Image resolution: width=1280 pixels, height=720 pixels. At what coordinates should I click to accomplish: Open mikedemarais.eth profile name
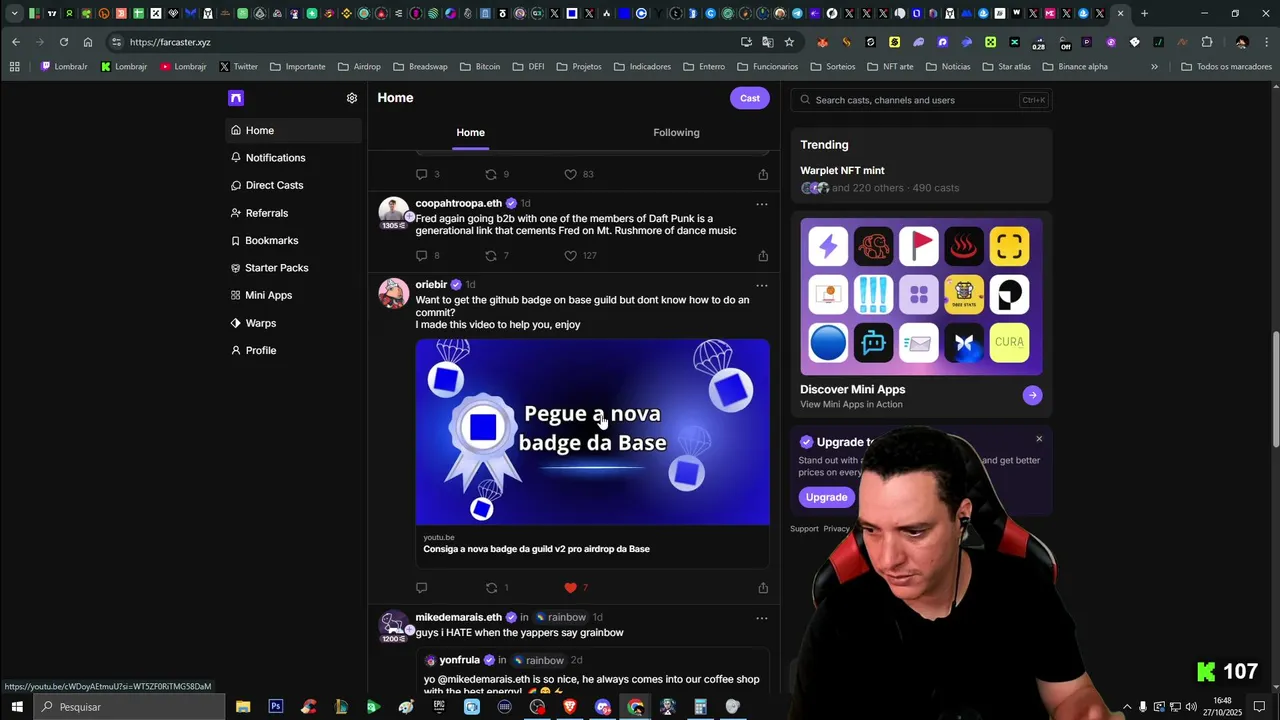pos(458,618)
